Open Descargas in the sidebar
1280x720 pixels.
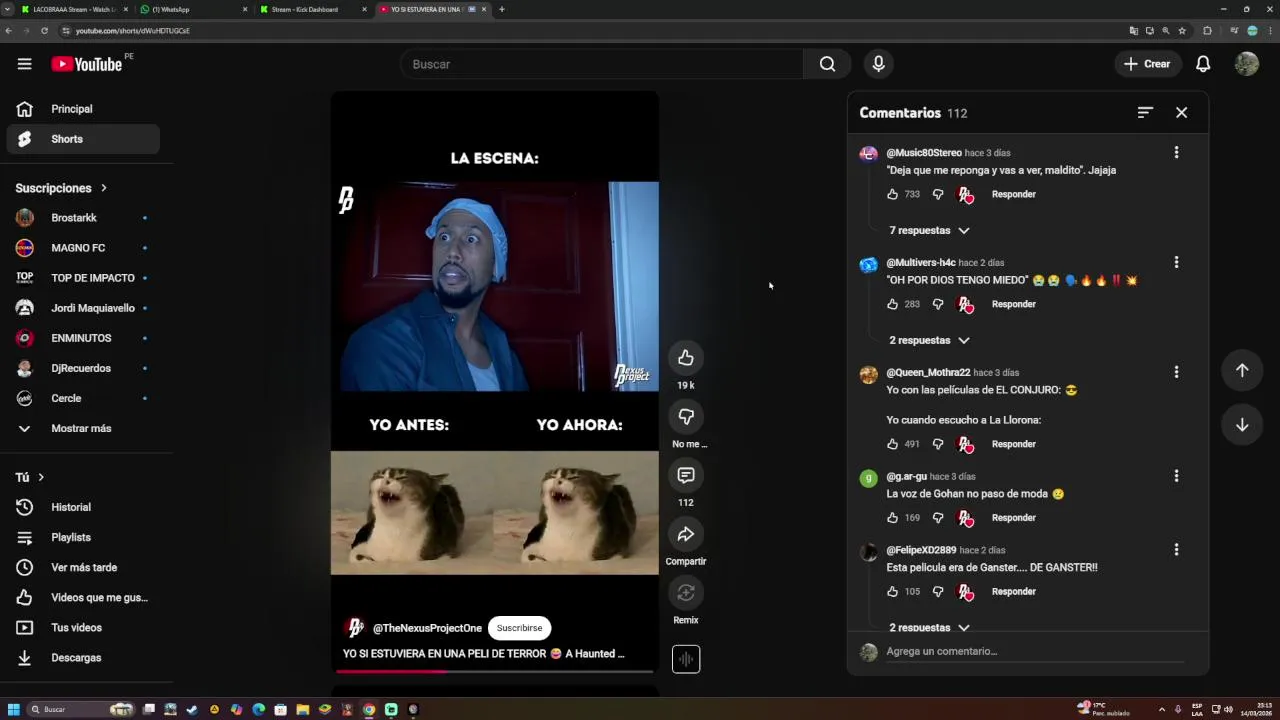84,658
